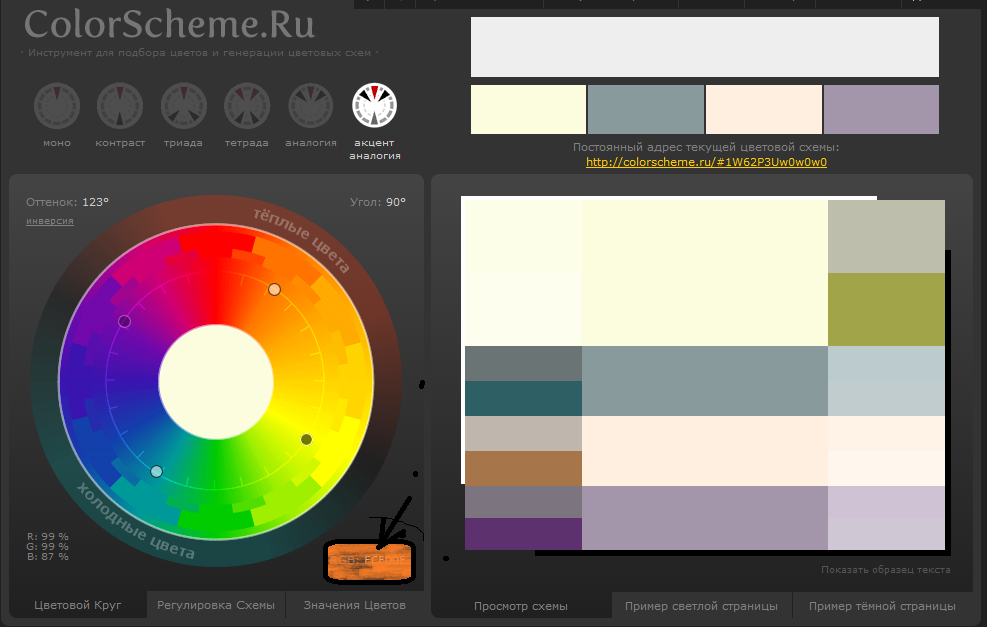Click the wide white-gray top swatch

pos(705,47)
